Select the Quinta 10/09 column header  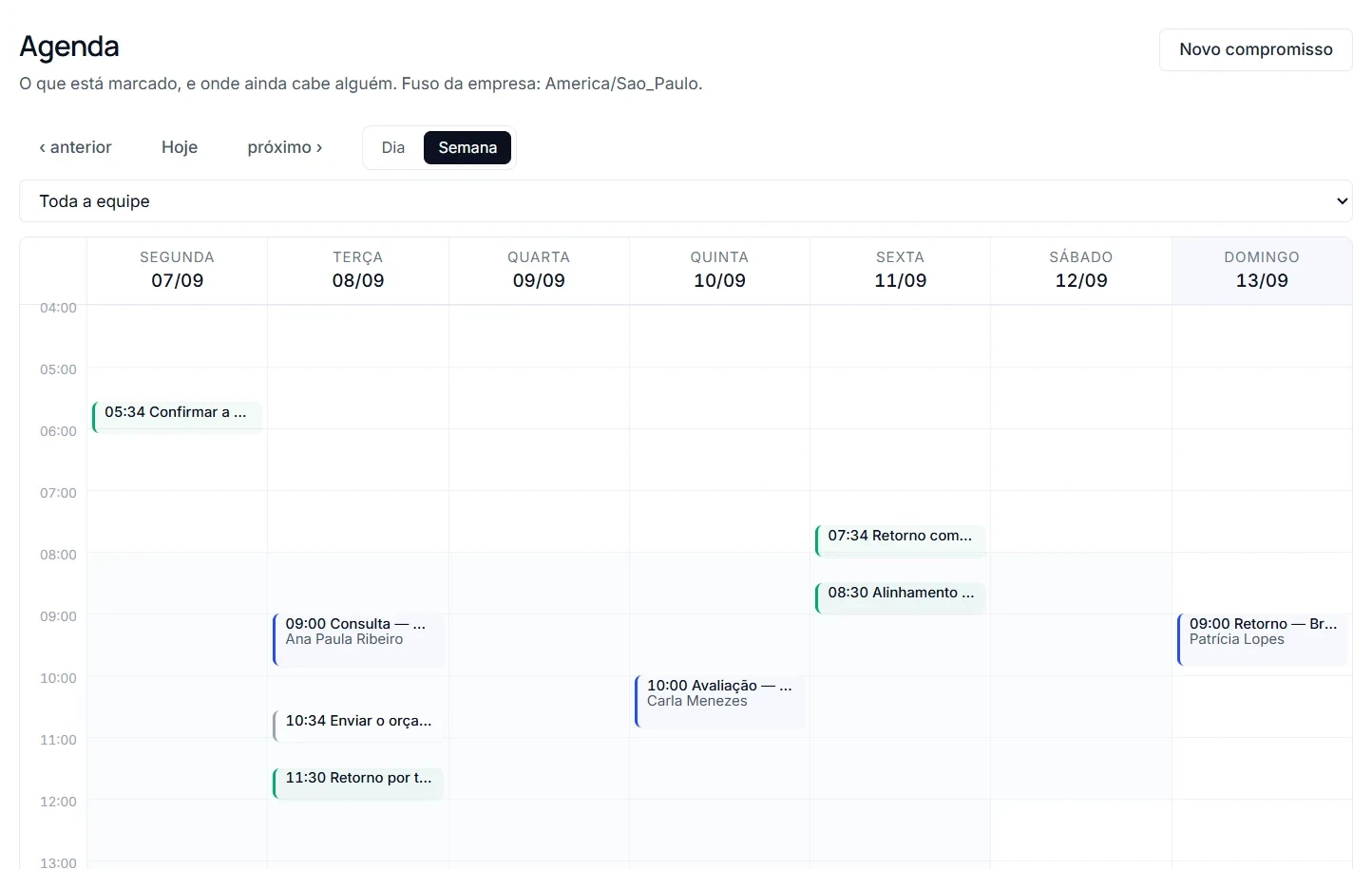pos(719,271)
